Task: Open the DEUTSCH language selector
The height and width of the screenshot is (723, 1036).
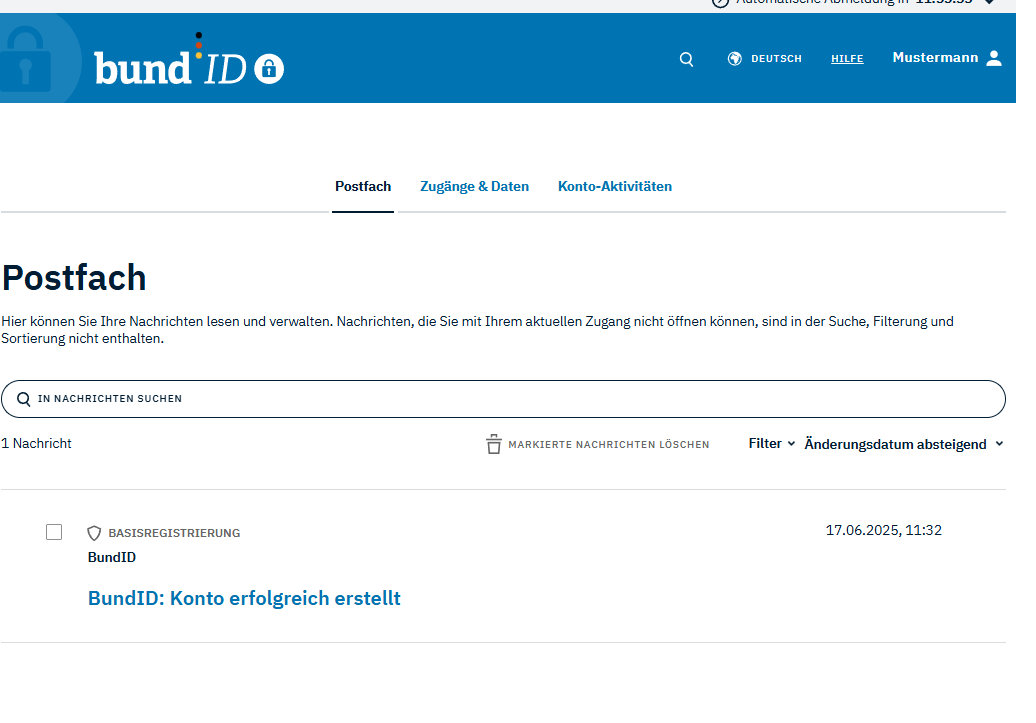Action: 776,59
